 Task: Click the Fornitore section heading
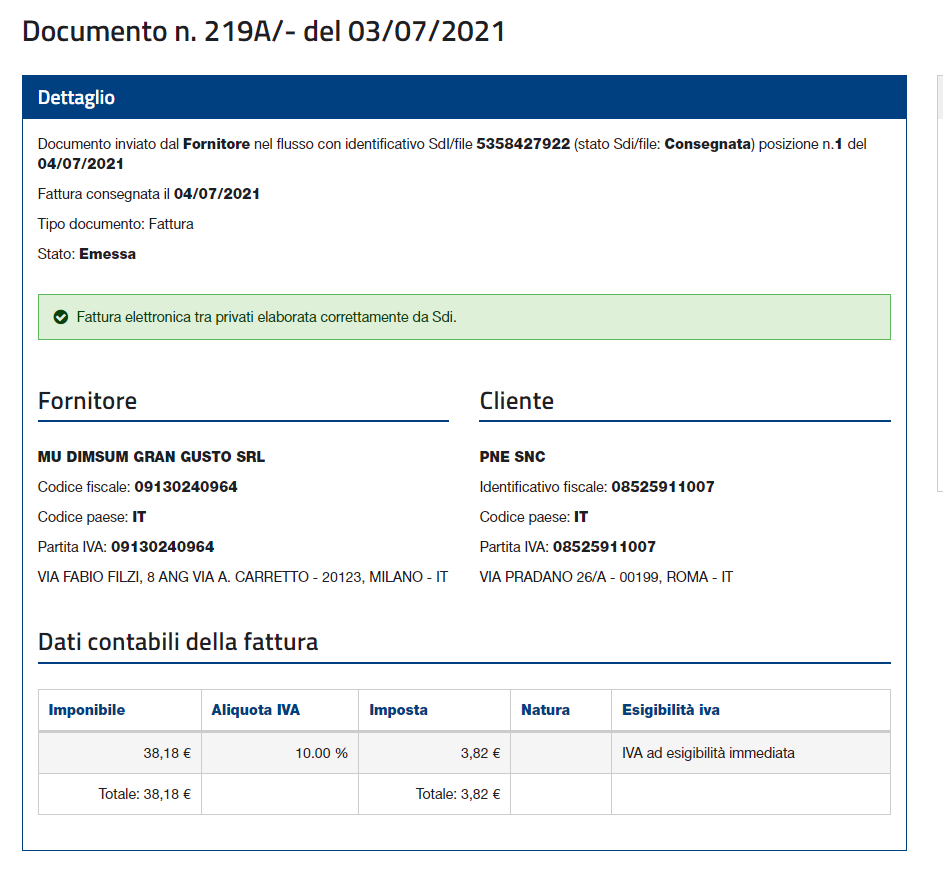point(87,401)
